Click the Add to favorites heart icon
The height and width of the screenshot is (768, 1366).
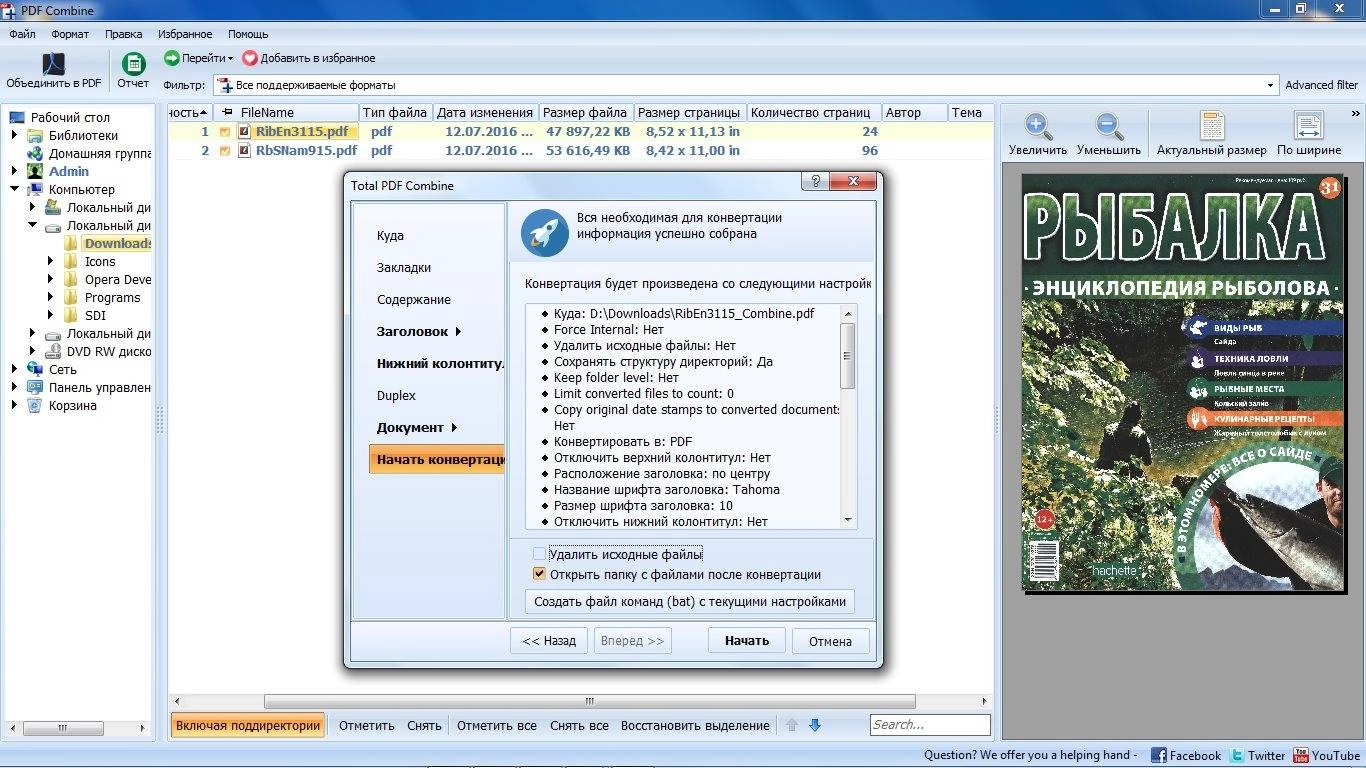pos(250,58)
